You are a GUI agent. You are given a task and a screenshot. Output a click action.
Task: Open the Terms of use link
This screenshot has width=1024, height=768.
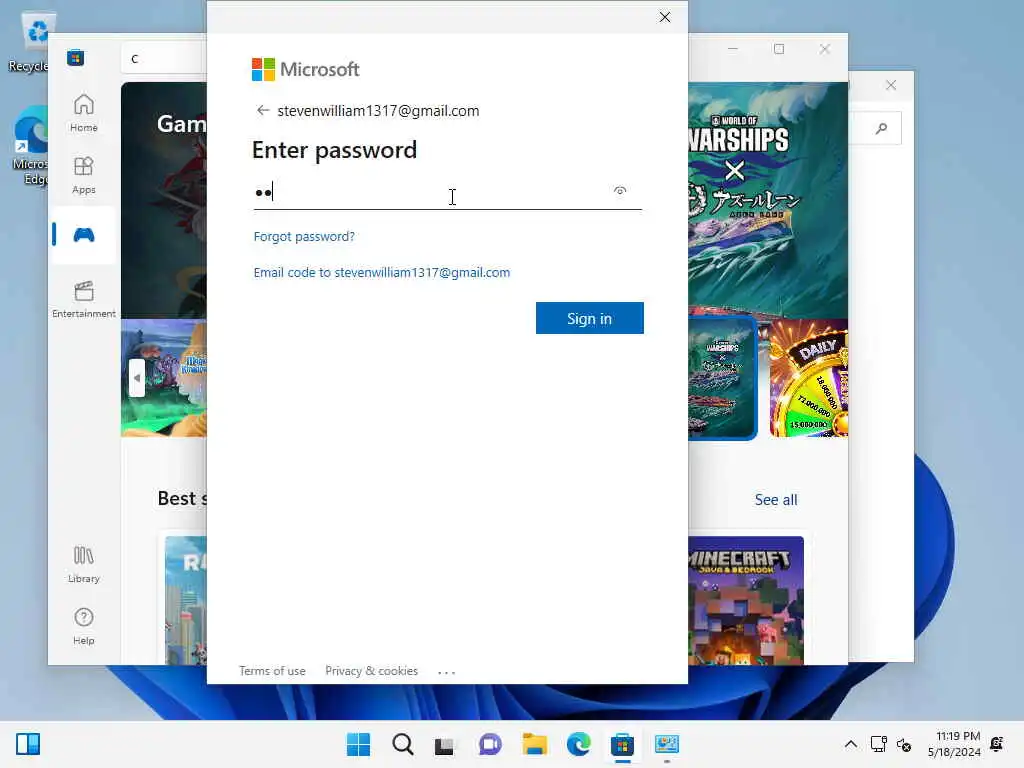(x=272, y=671)
